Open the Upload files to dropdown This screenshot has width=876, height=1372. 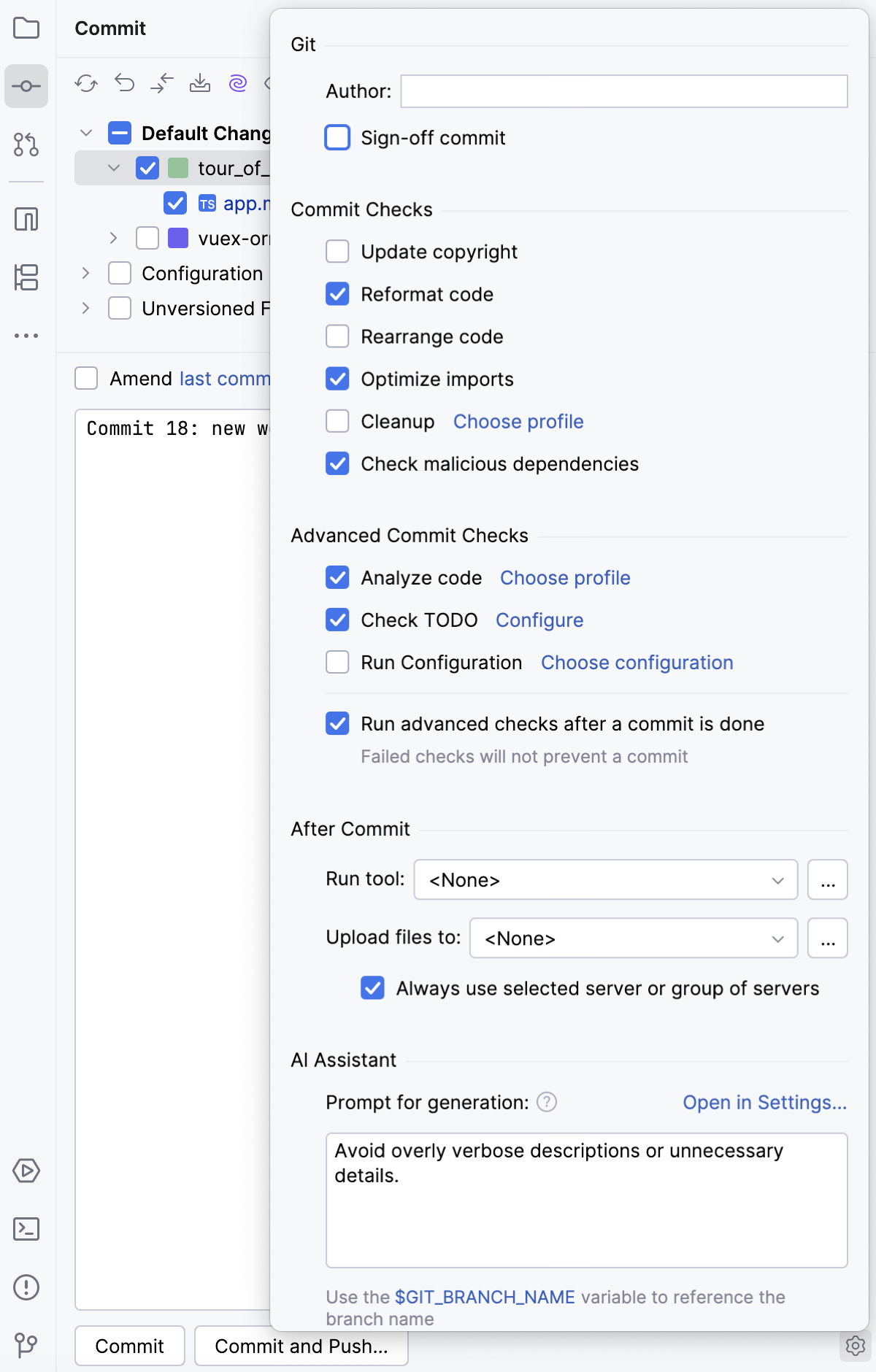click(634, 938)
